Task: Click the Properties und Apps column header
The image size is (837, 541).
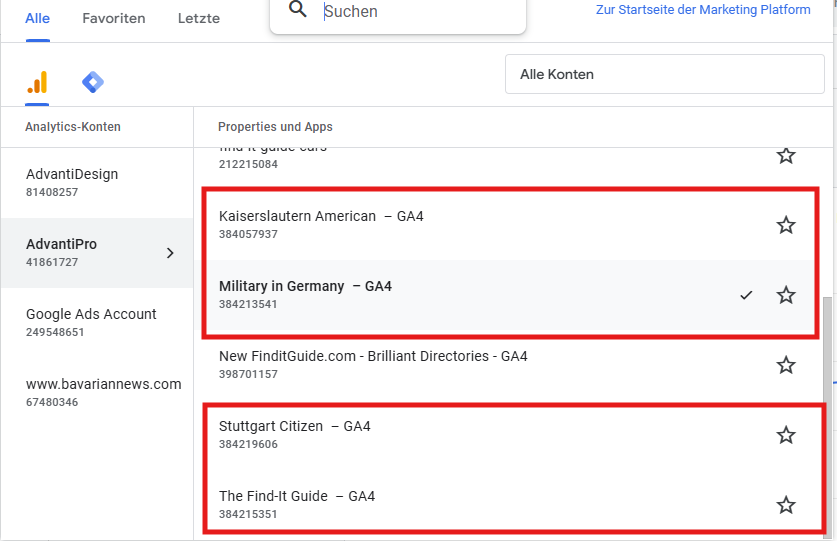Action: [x=275, y=127]
